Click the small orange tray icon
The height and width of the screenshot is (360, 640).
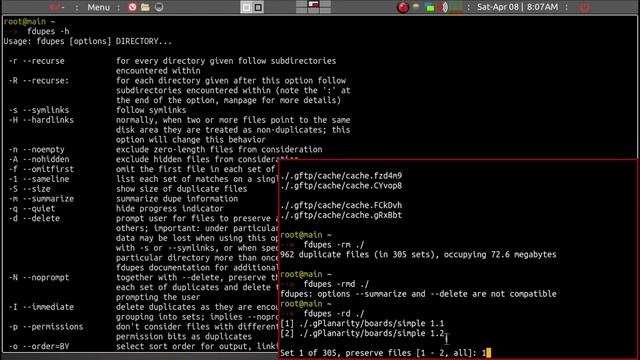[416, 7]
